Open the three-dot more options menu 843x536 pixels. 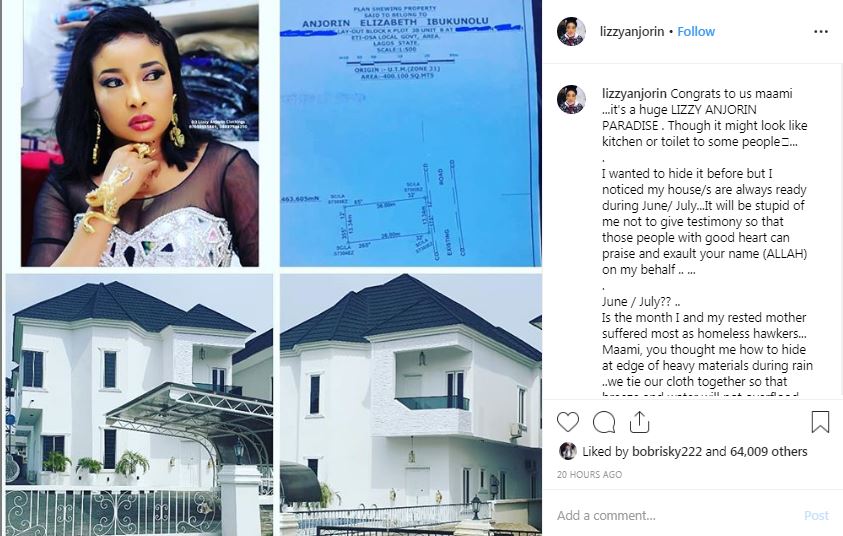pos(821,32)
